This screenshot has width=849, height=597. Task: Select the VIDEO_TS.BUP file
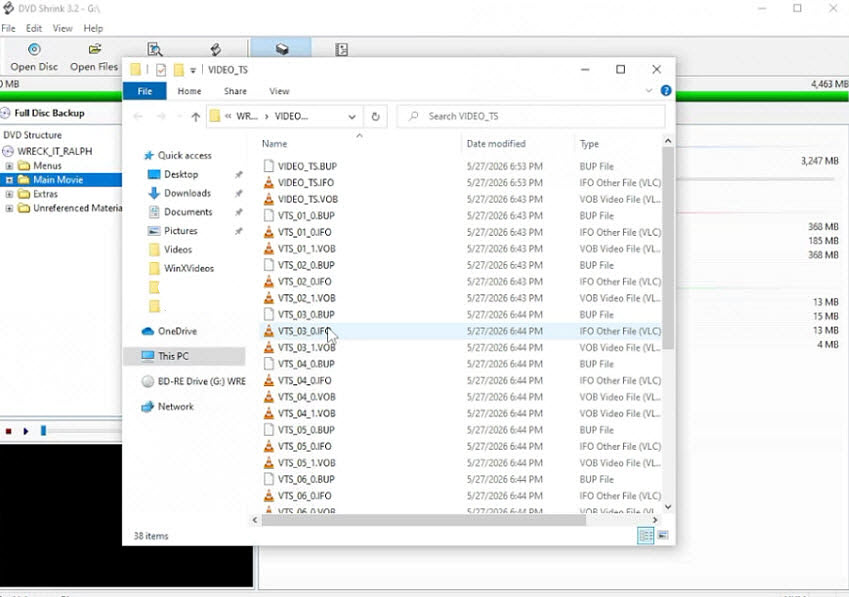tap(307, 166)
